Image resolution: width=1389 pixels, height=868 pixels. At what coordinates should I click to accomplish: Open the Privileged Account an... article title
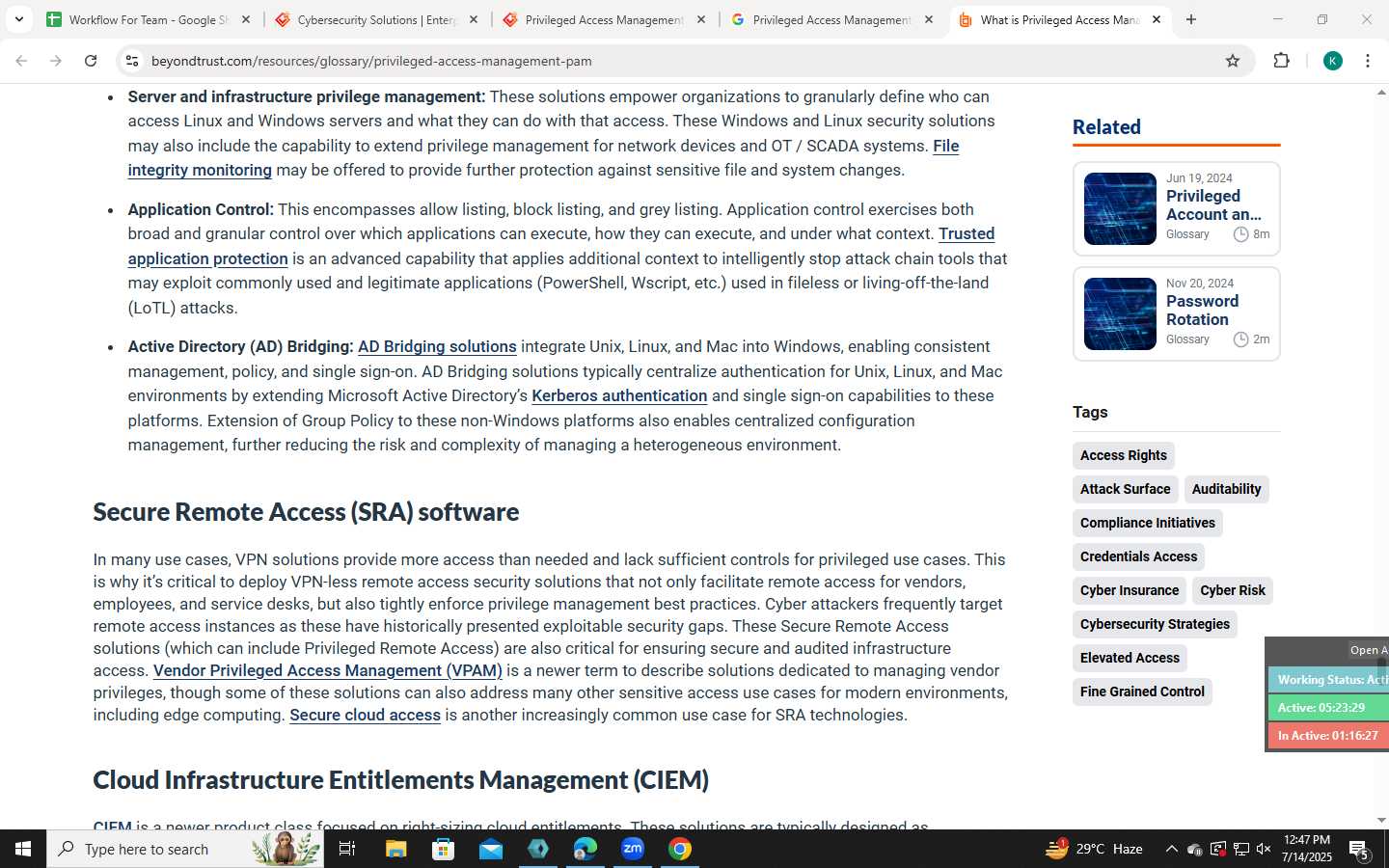pos(1213,205)
